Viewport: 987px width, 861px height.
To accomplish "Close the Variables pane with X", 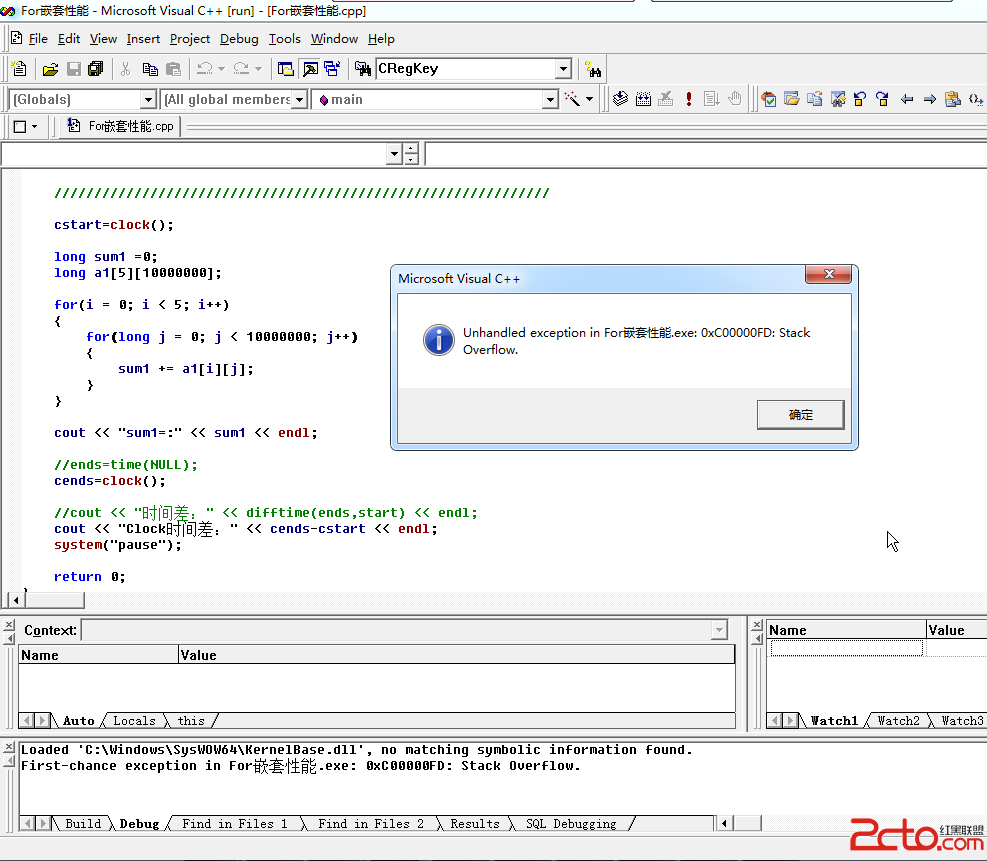I will [9, 625].
